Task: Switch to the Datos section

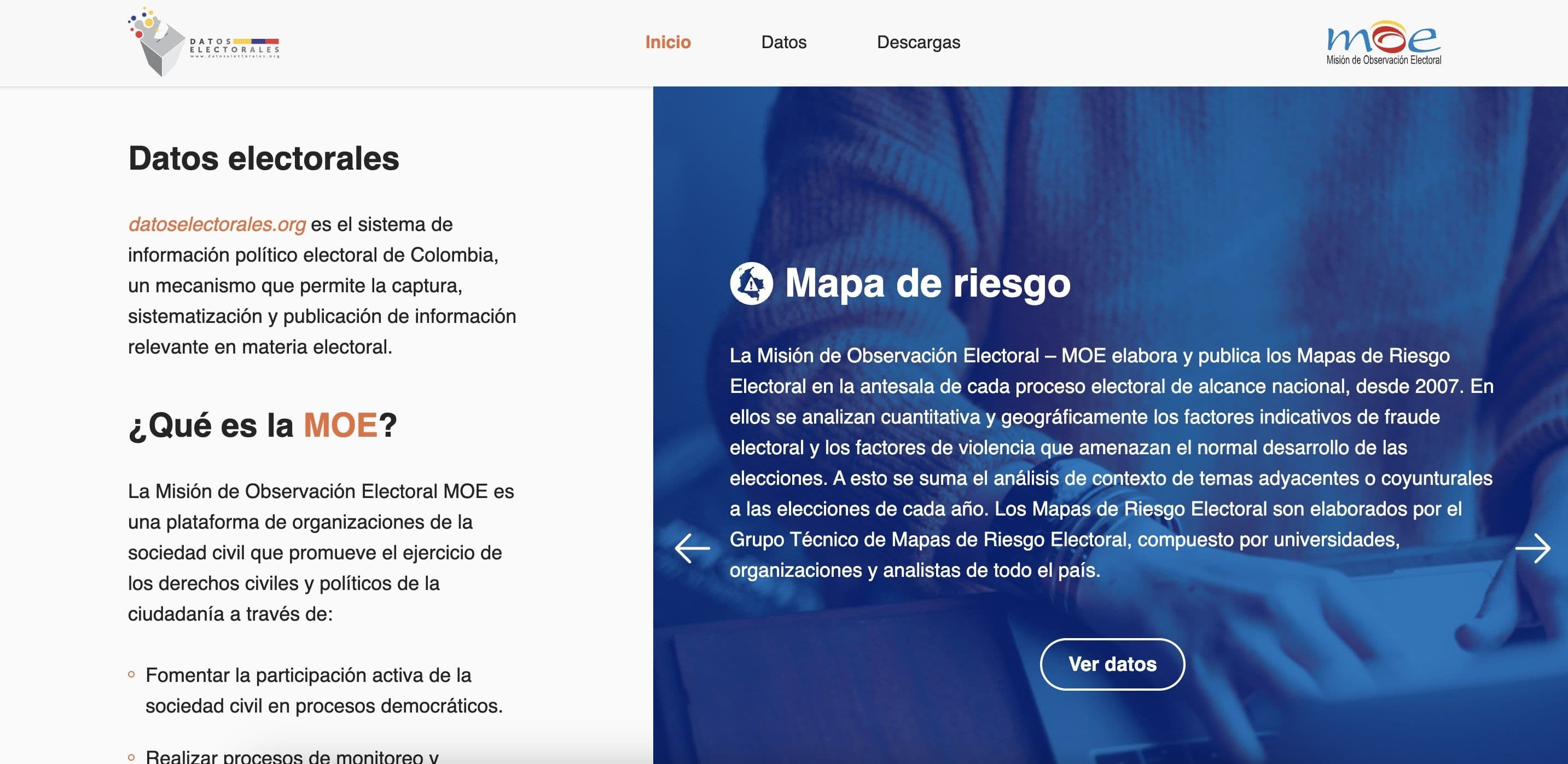Action: pos(783,42)
